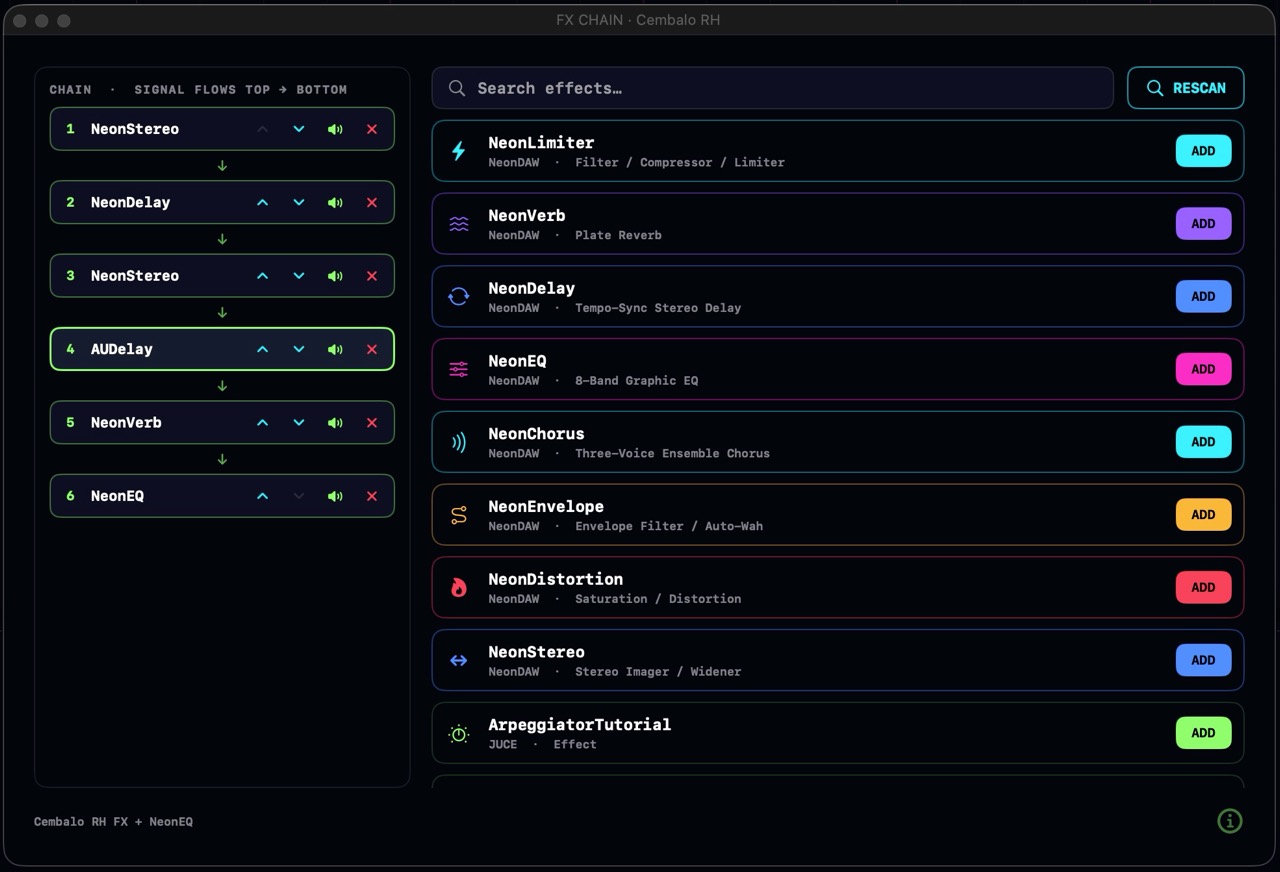Screen dimensions: 1280x872
Task: Click 'Cembalo RH FX + NeonEQ' status text
Action: [113, 822]
